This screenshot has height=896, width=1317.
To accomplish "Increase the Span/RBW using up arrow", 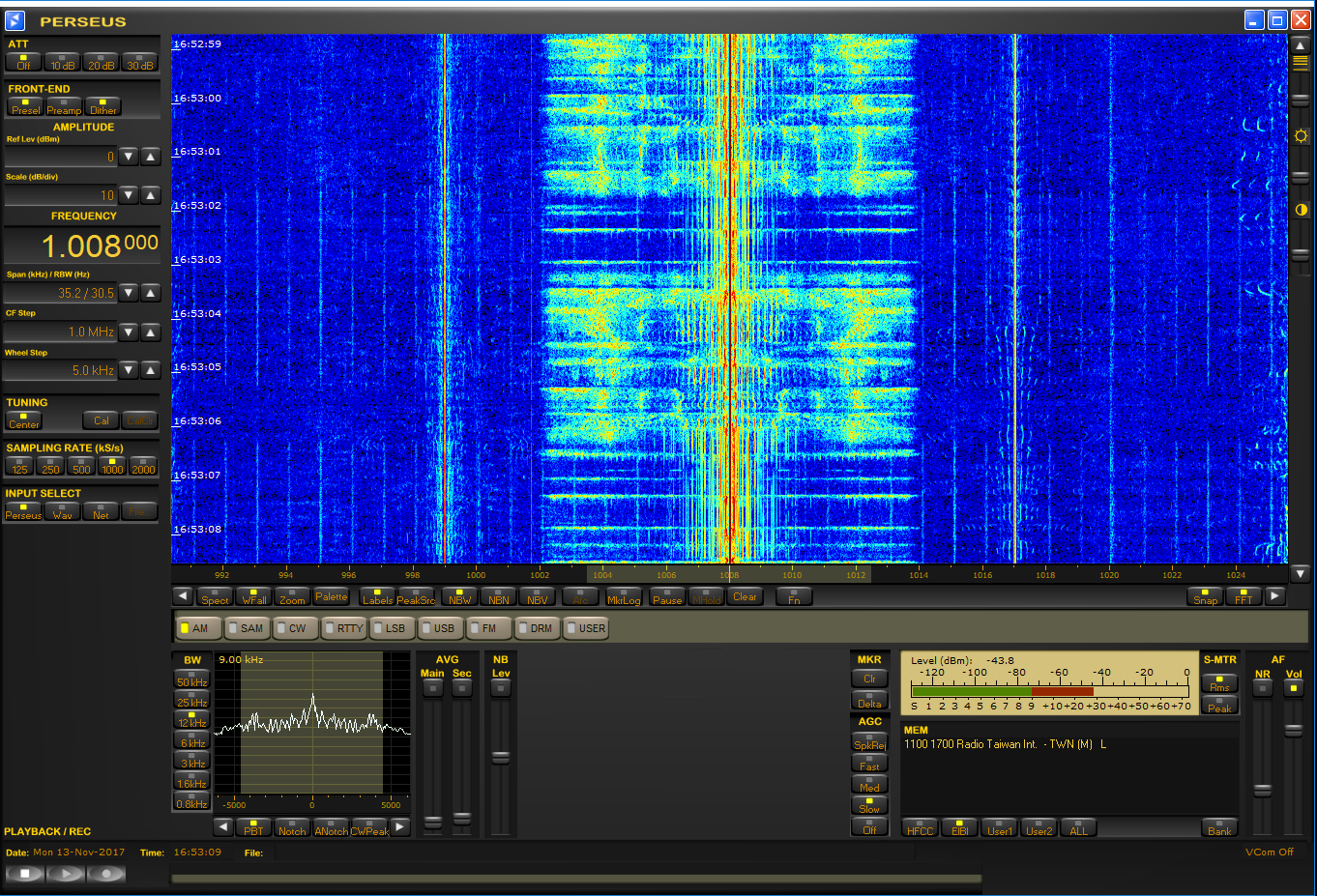I will point(151,293).
